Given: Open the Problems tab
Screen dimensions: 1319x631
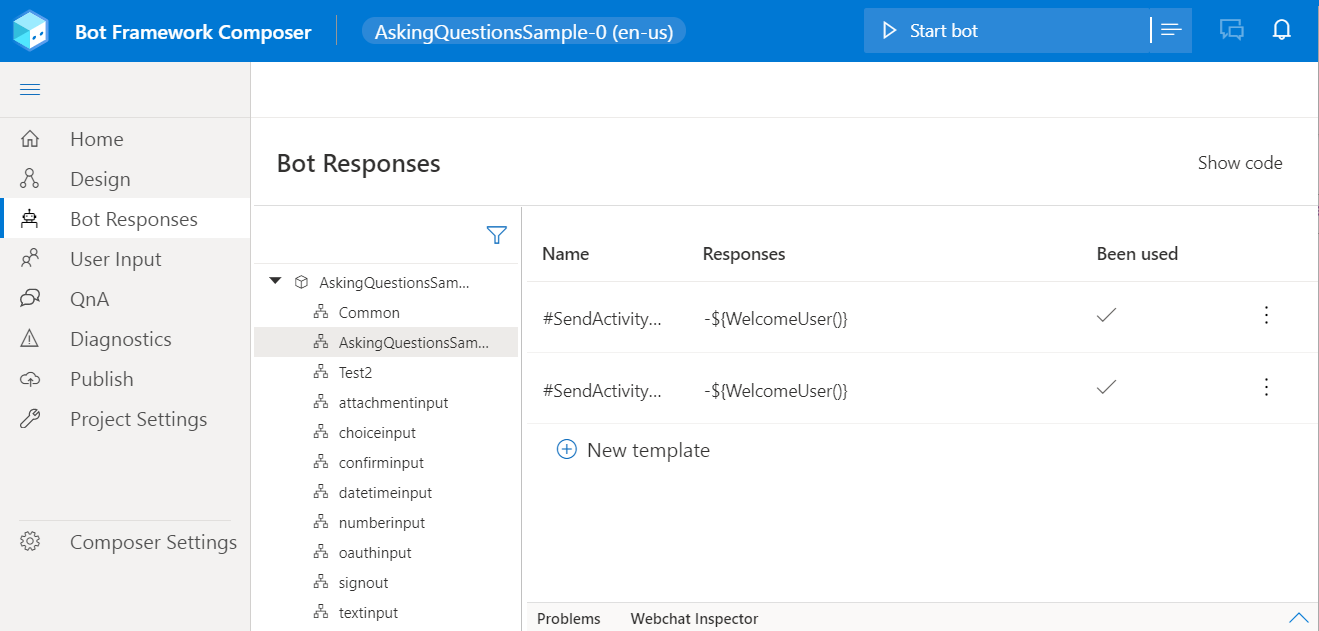Looking at the screenshot, I should (x=569, y=619).
